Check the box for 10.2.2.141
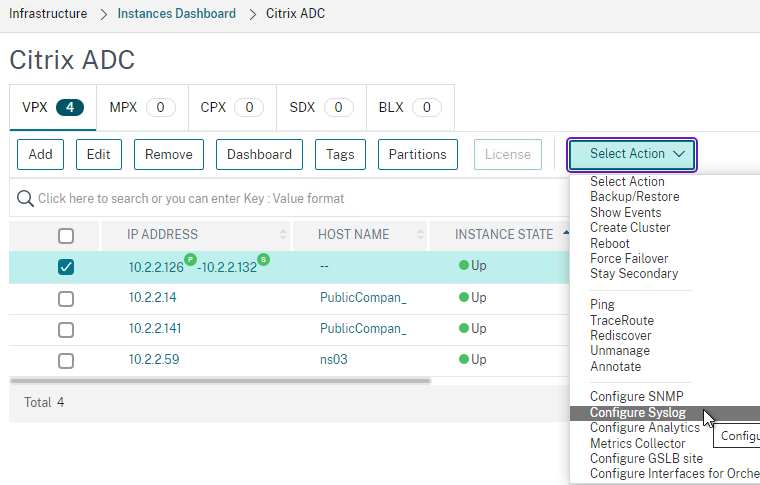This screenshot has width=760, height=485. coord(66,330)
